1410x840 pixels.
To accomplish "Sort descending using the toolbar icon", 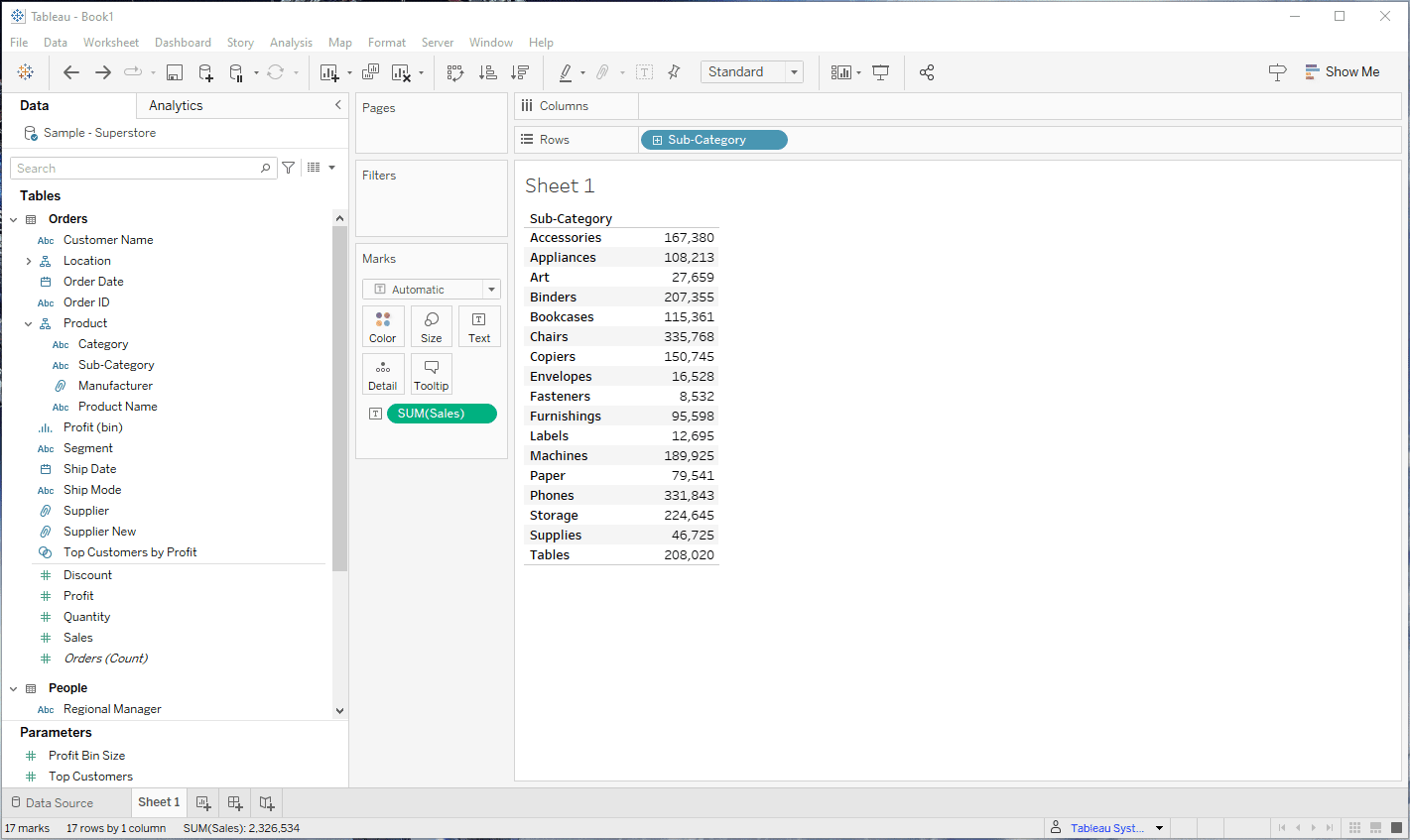I will 519,72.
